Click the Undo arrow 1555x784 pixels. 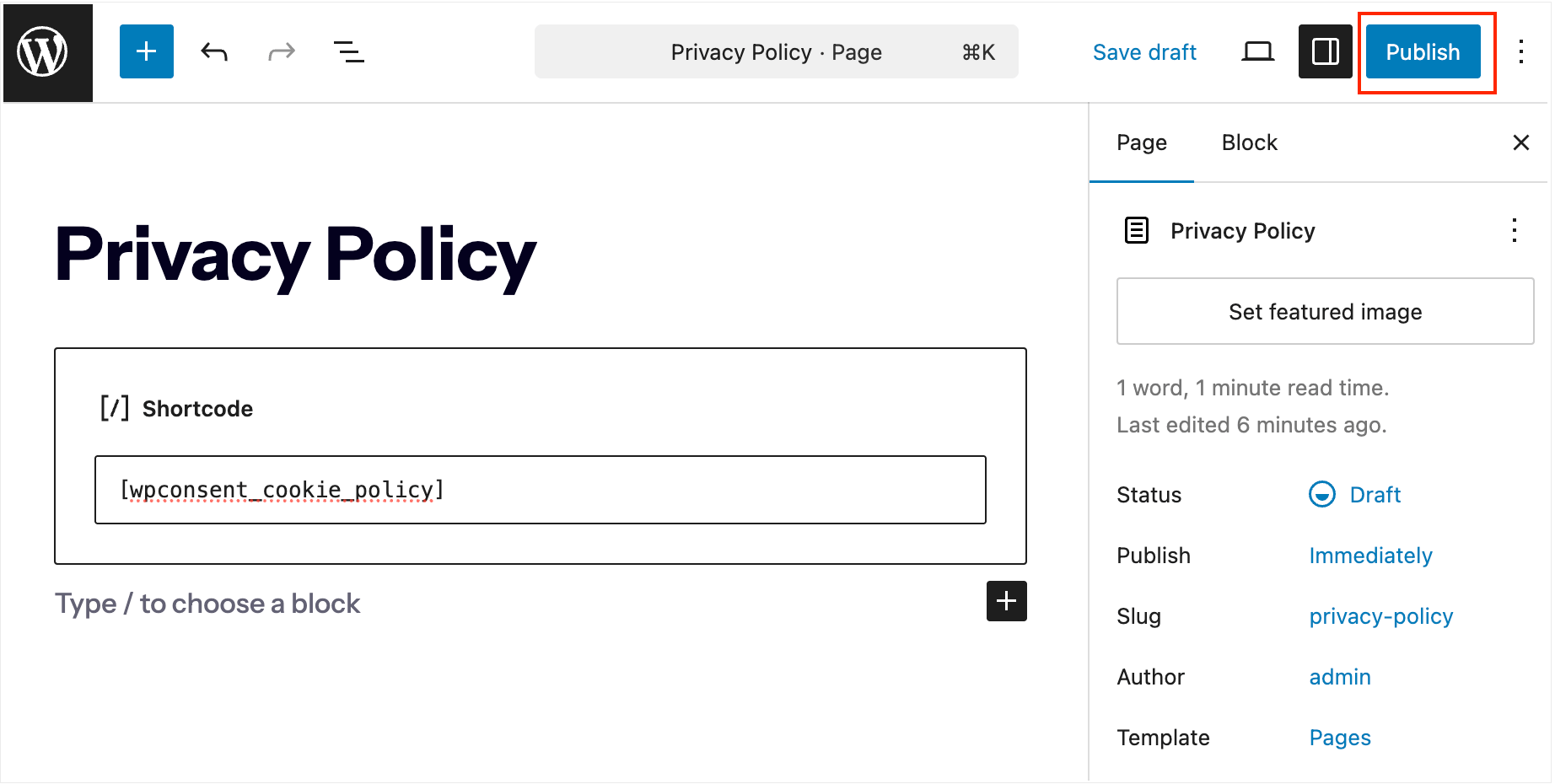(213, 51)
